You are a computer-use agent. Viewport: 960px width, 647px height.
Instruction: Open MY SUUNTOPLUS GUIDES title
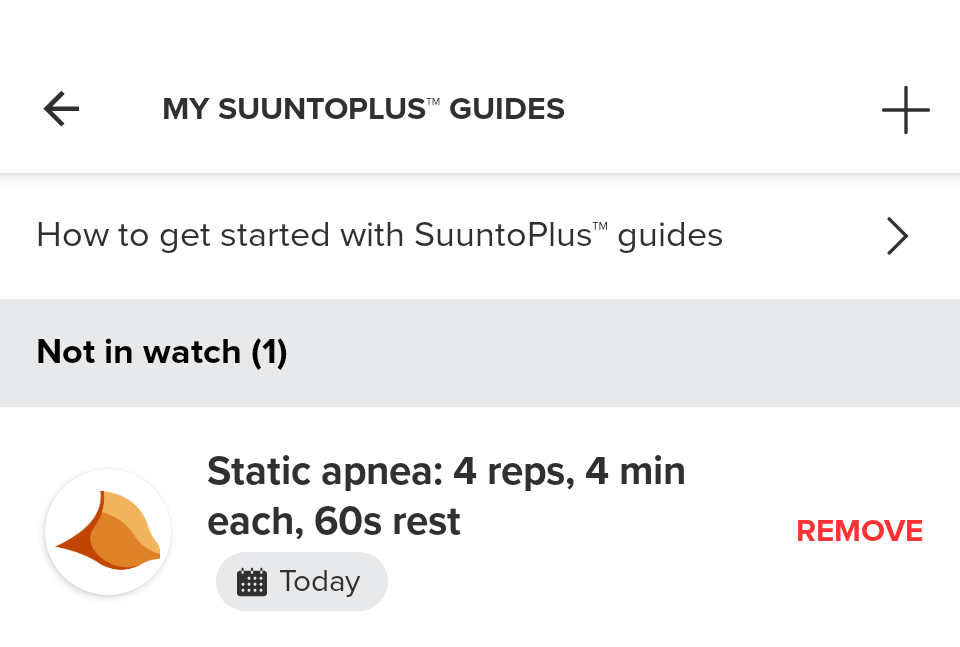pos(364,109)
